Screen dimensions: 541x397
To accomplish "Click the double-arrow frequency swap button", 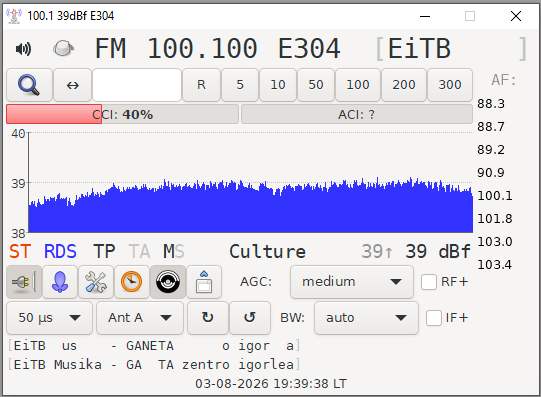I will click(x=72, y=85).
